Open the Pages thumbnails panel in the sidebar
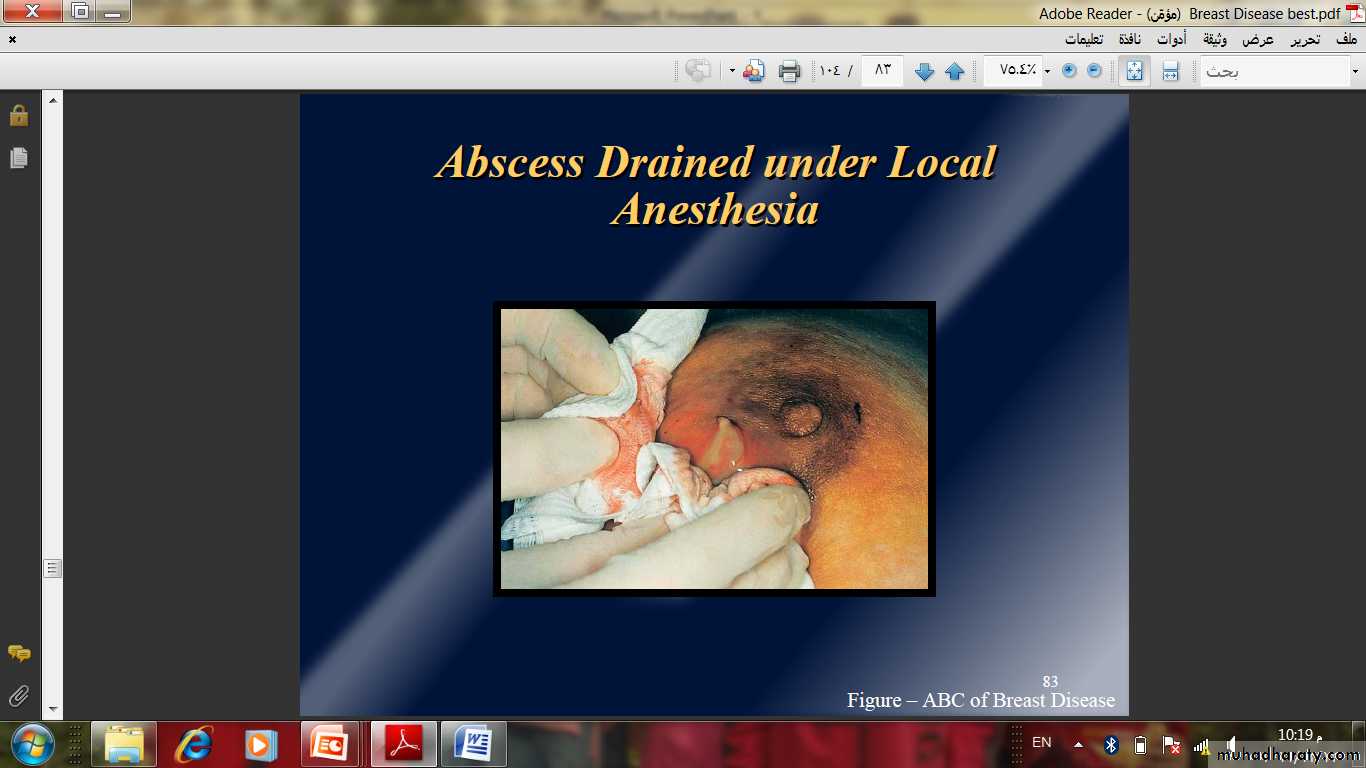Screen dimensions: 1366x768 click(18, 158)
